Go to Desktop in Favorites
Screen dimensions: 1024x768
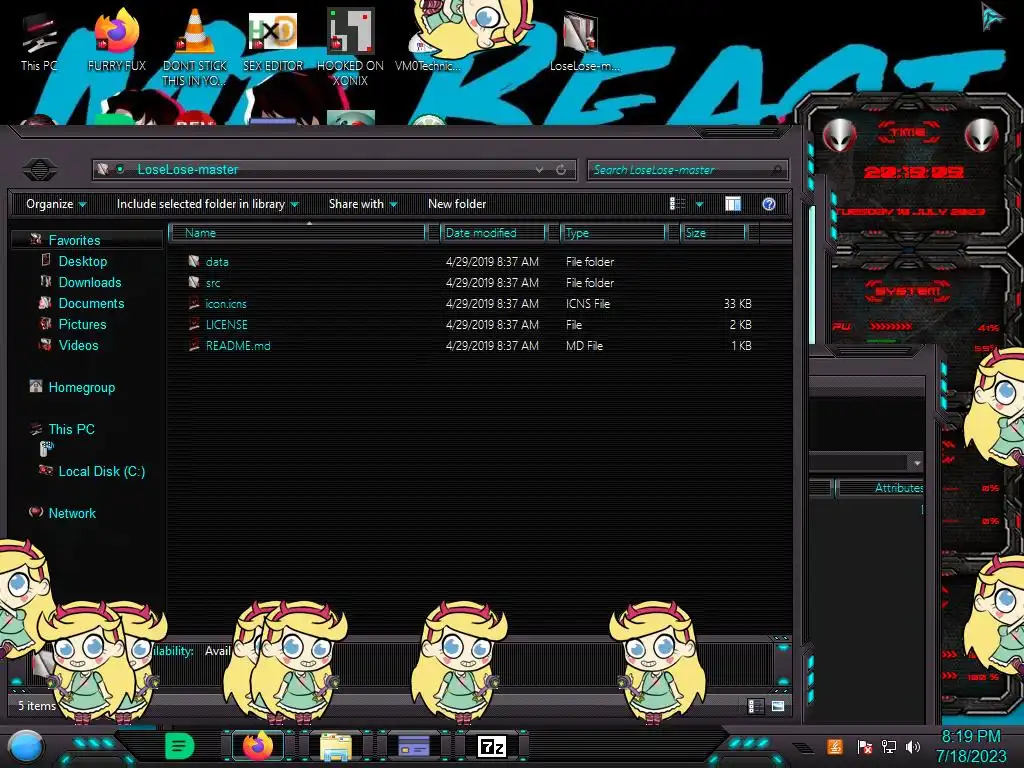tap(83, 261)
